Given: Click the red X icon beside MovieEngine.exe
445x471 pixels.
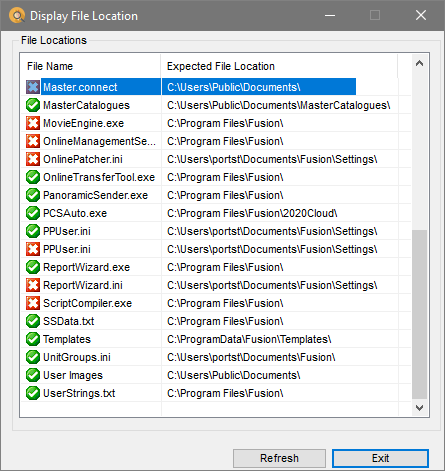Looking at the screenshot, I should 33,123.
